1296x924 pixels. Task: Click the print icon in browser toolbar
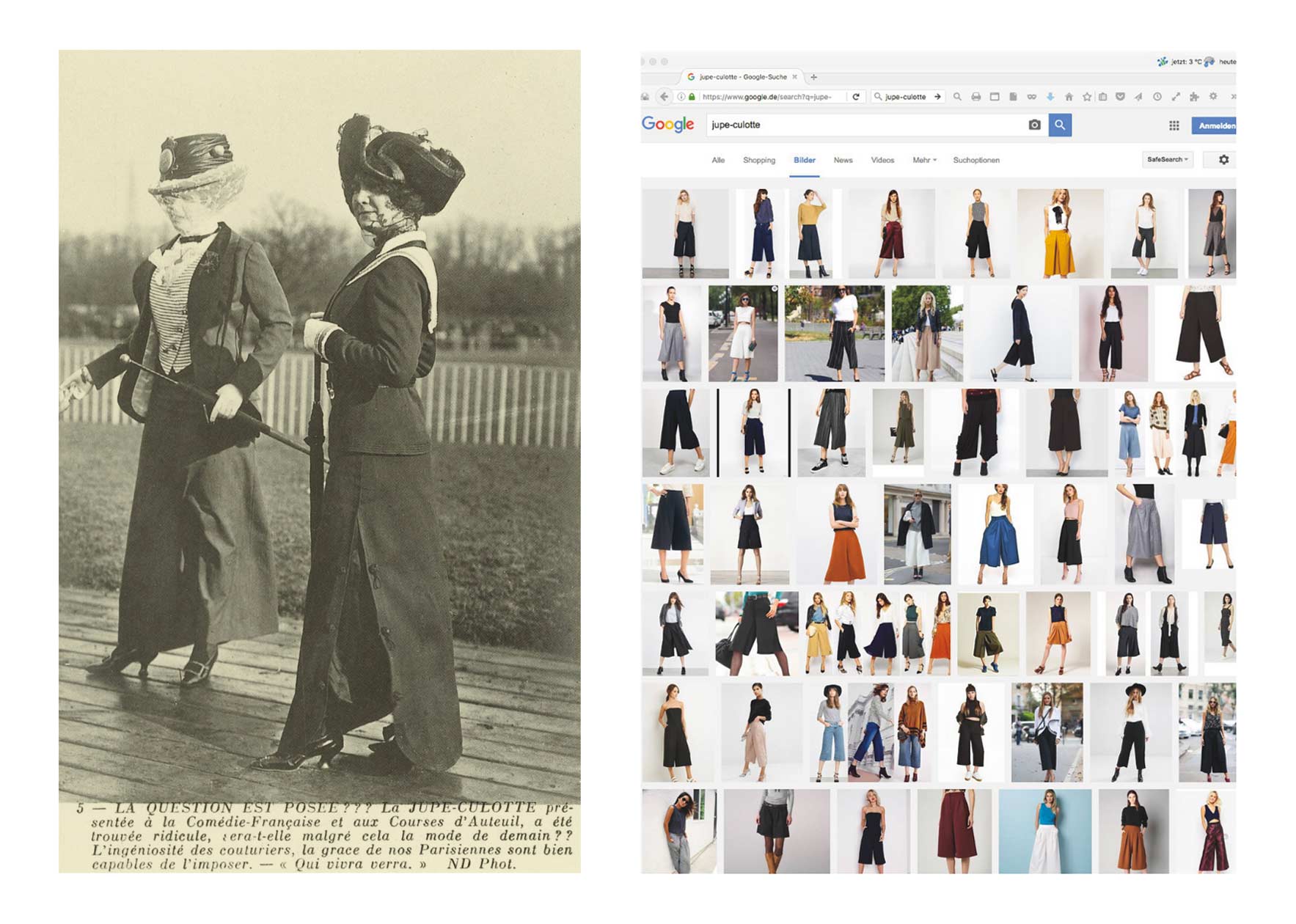975,97
